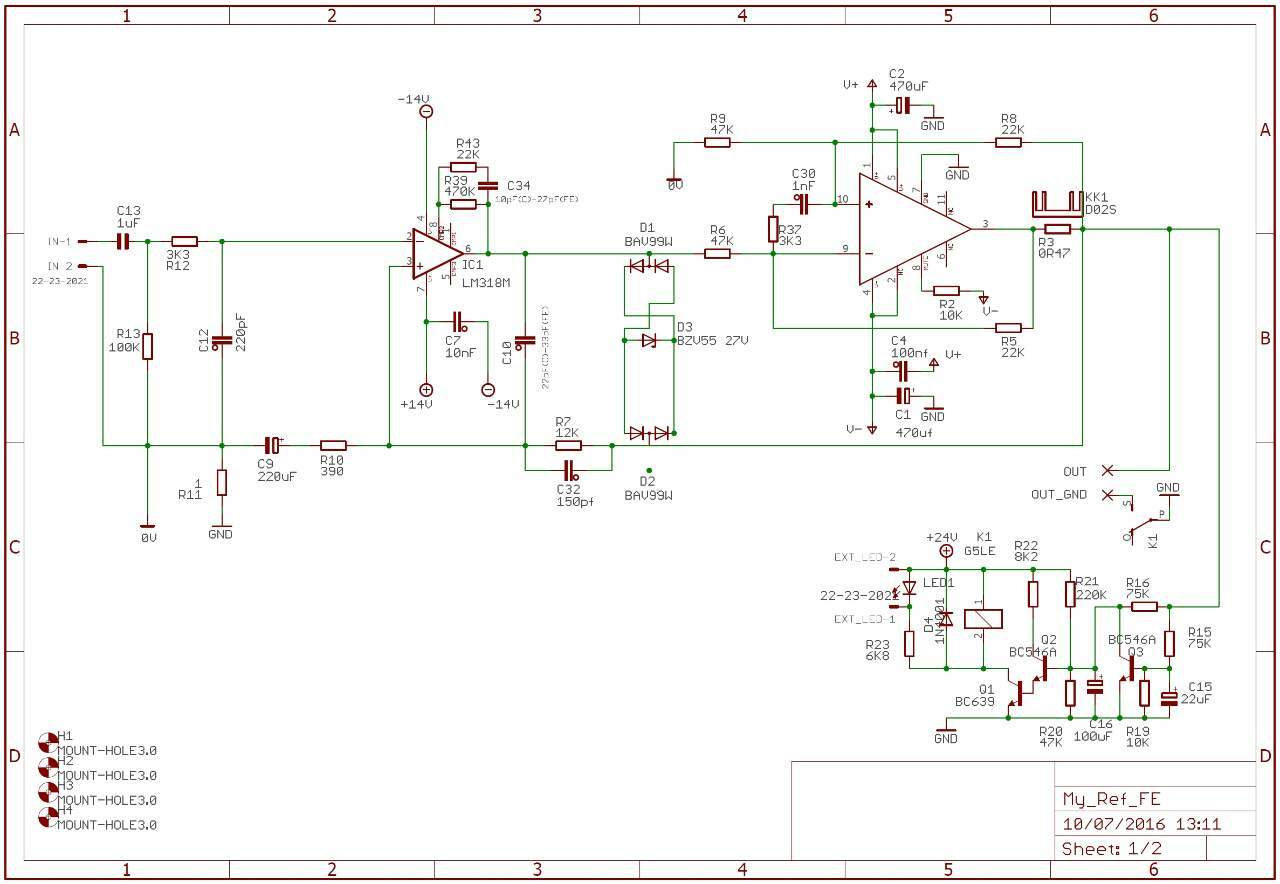This screenshot has height=884, width=1280.
Task: Select the 'My_Ref_FE' title block text
Action: 1111,799
